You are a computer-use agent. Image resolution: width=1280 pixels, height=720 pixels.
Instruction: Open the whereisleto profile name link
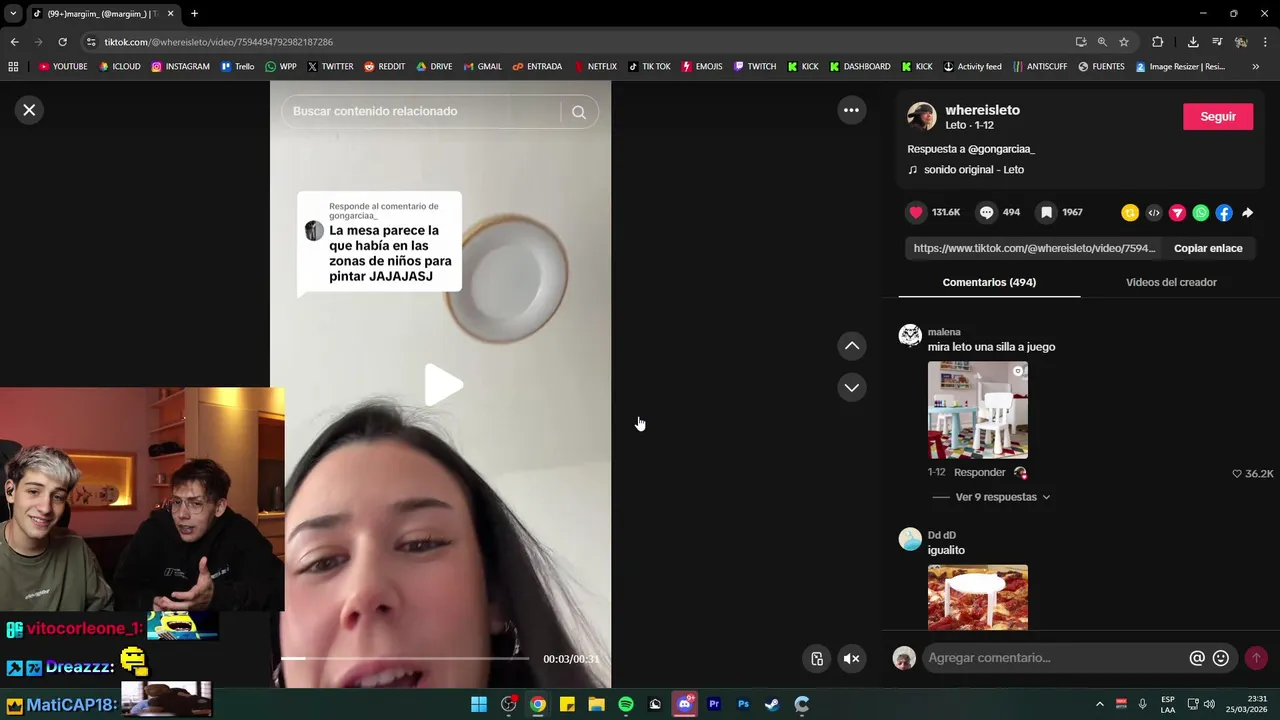click(983, 110)
